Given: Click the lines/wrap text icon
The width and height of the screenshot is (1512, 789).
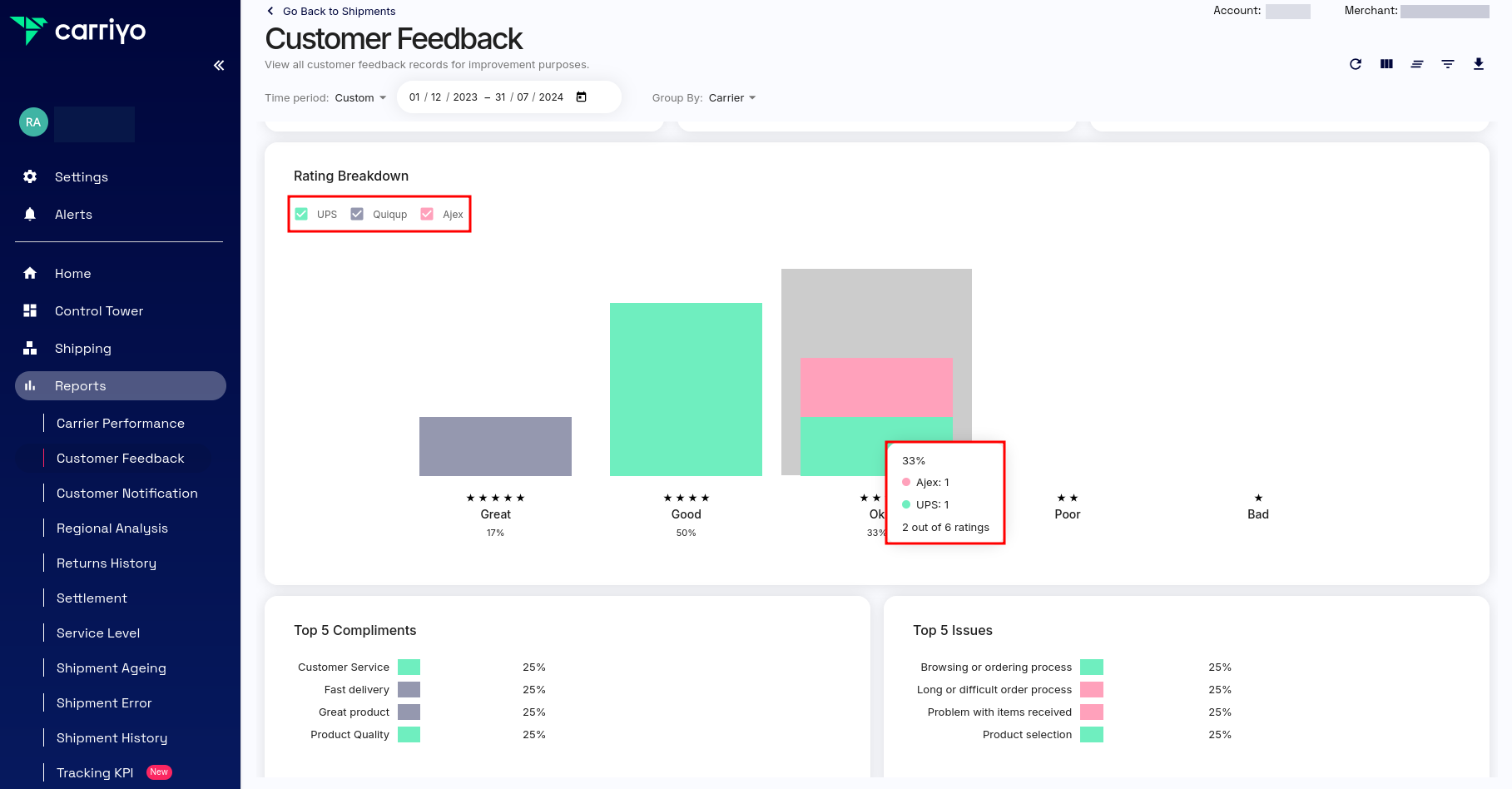Looking at the screenshot, I should pyautogui.click(x=1417, y=64).
